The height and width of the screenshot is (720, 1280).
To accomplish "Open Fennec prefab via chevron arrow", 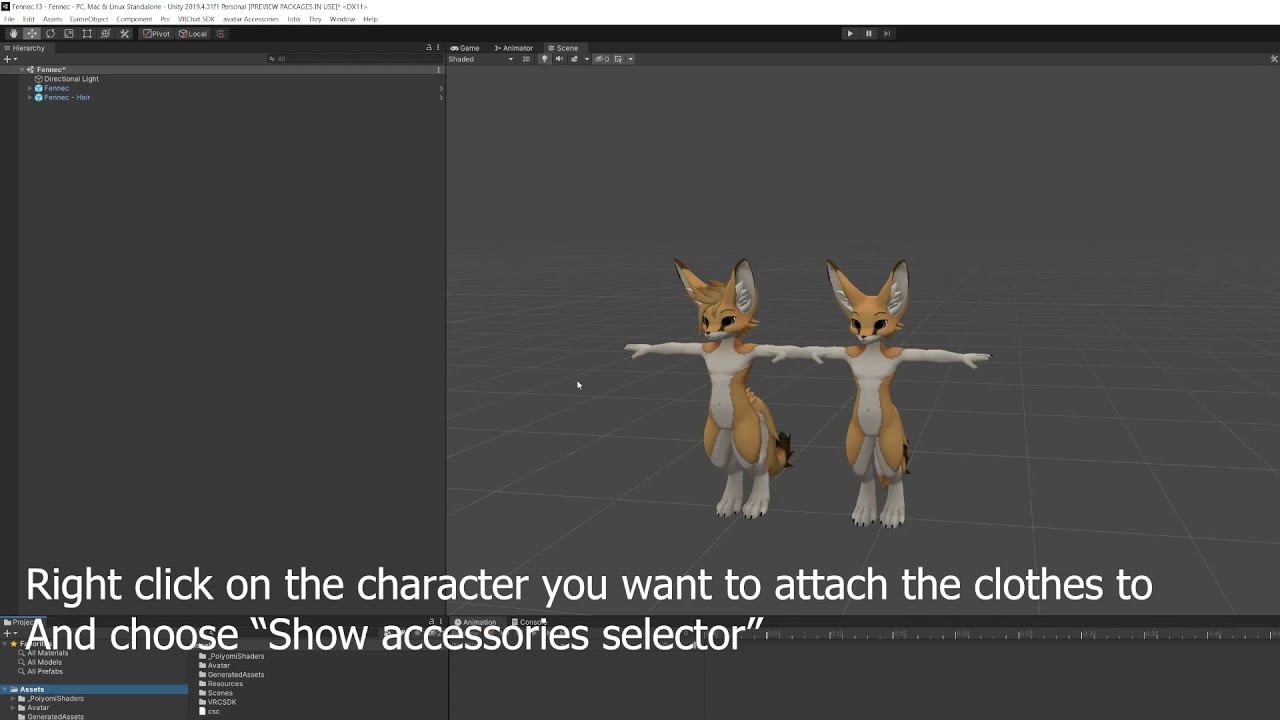I will tap(440, 88).
